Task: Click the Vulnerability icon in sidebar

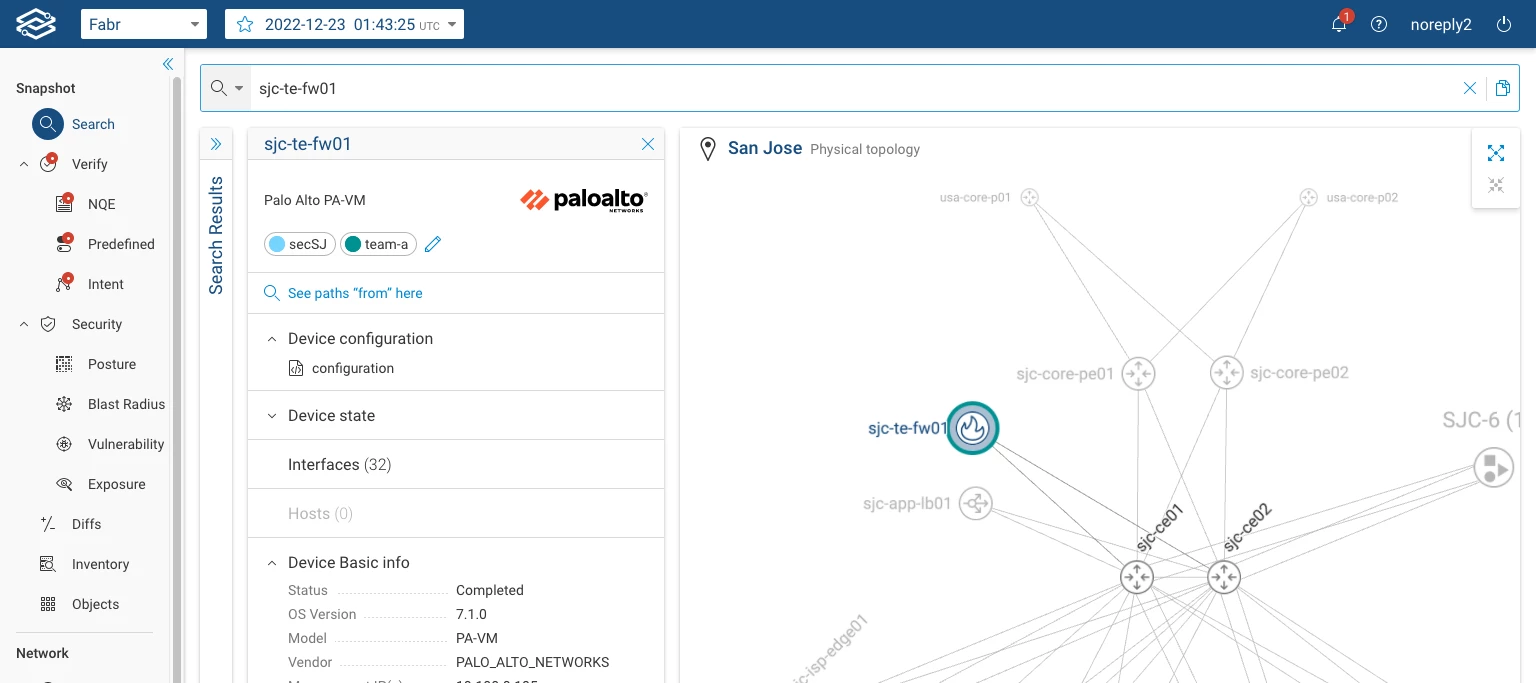Action: click(64, 444)
